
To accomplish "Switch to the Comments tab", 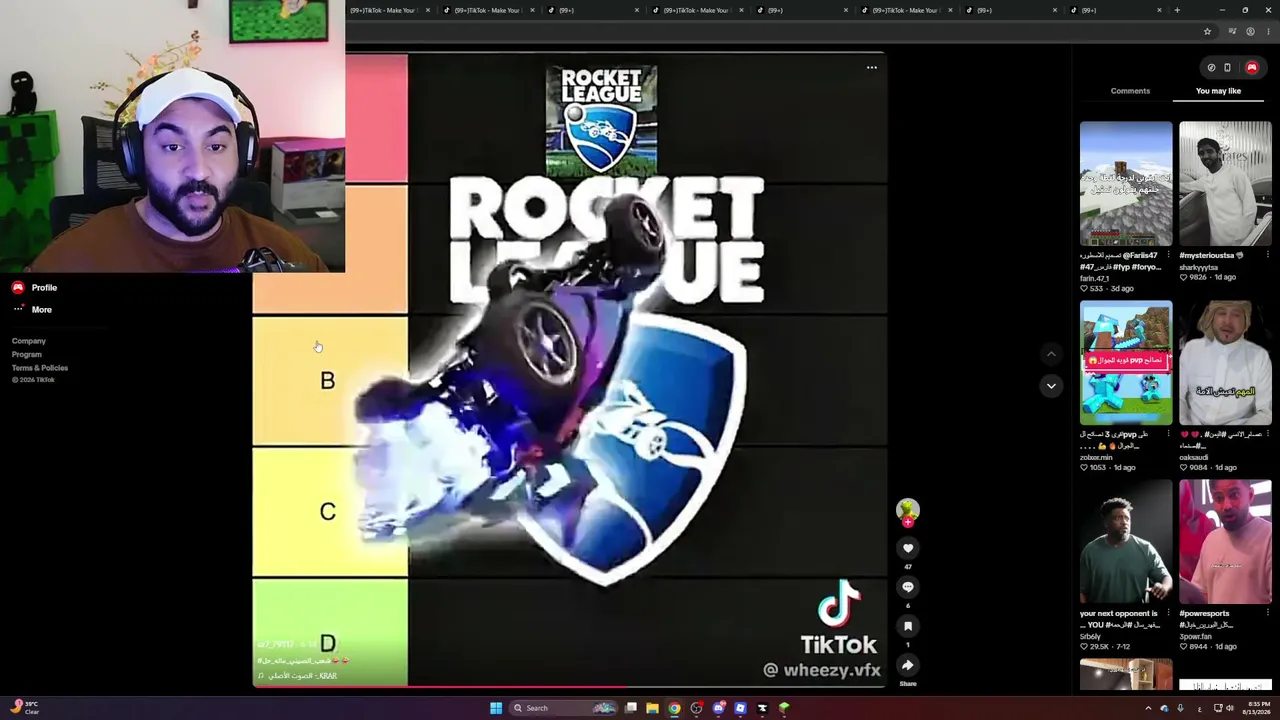I will [1130, 91].
